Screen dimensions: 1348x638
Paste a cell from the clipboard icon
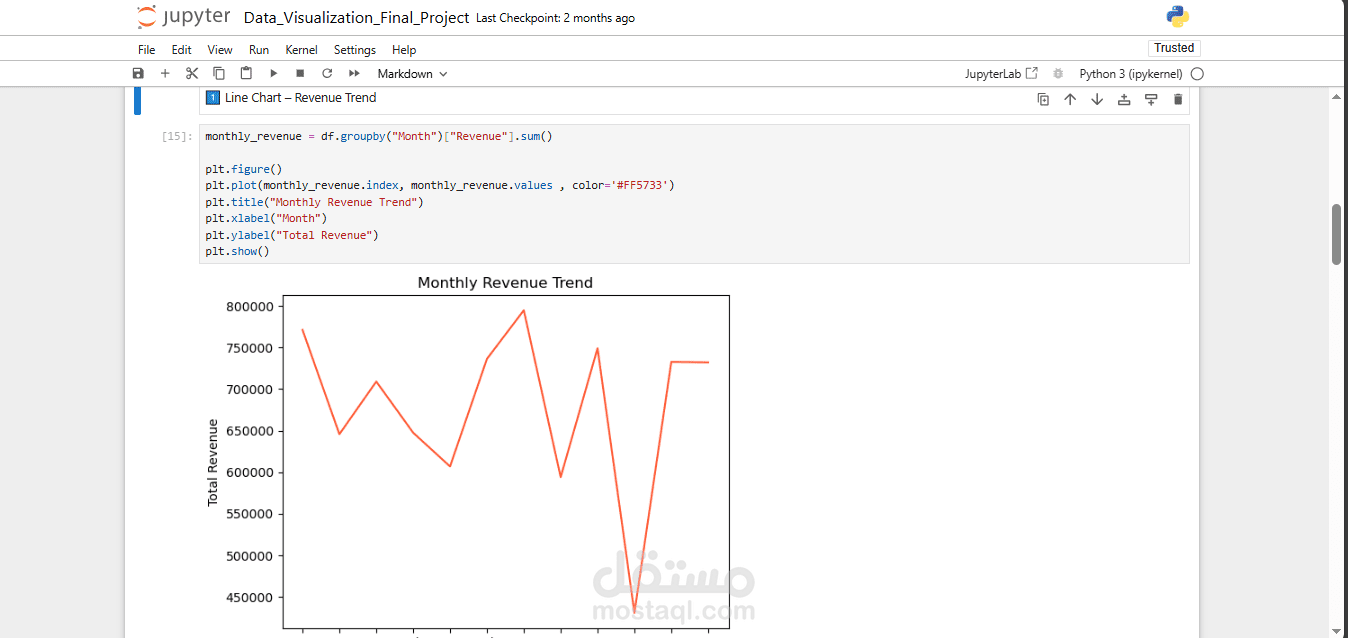click(x=246, y=73)
